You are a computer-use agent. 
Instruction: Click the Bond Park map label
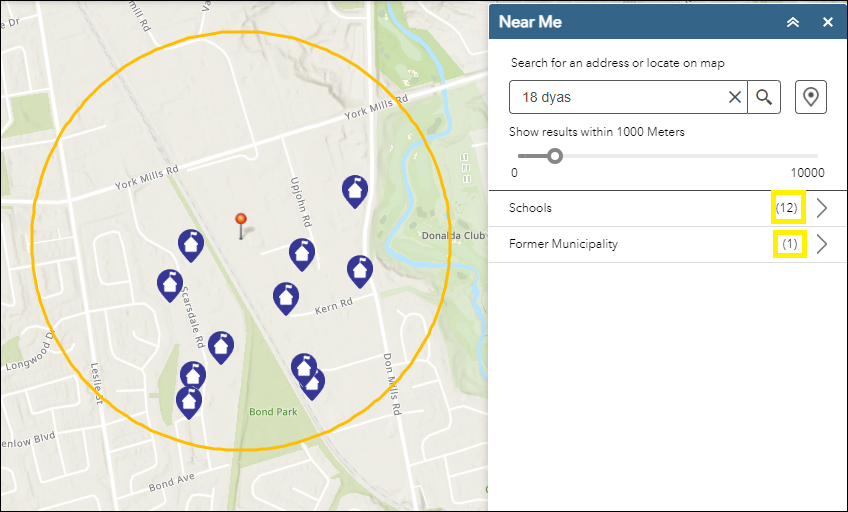tap(273, 412)
